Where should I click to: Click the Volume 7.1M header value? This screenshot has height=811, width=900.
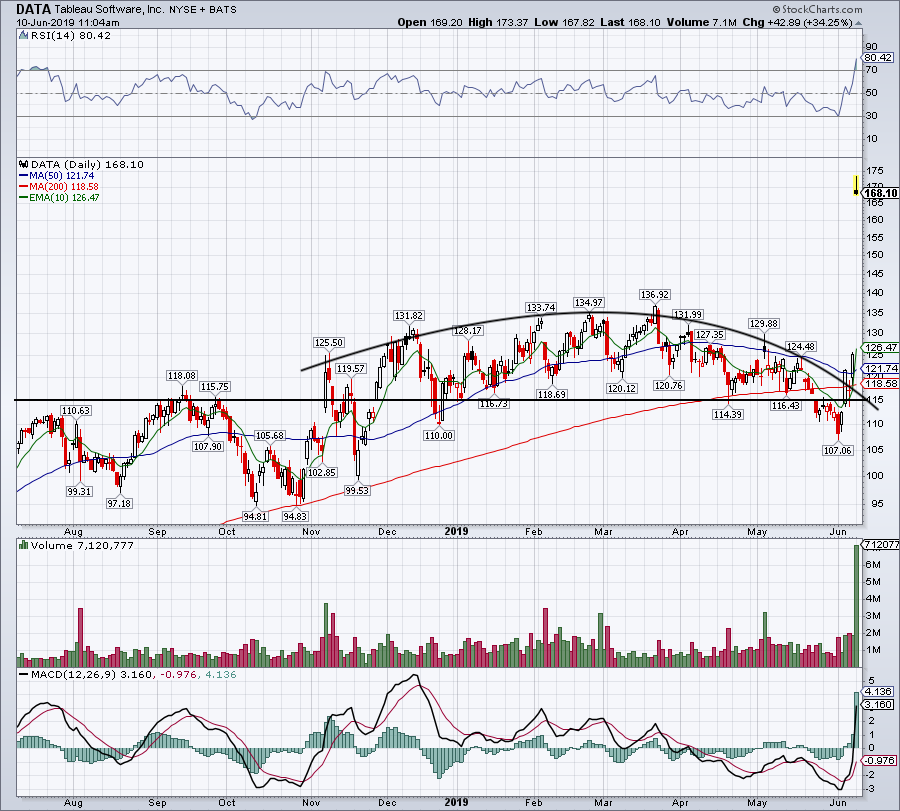(x=702, y=22)
